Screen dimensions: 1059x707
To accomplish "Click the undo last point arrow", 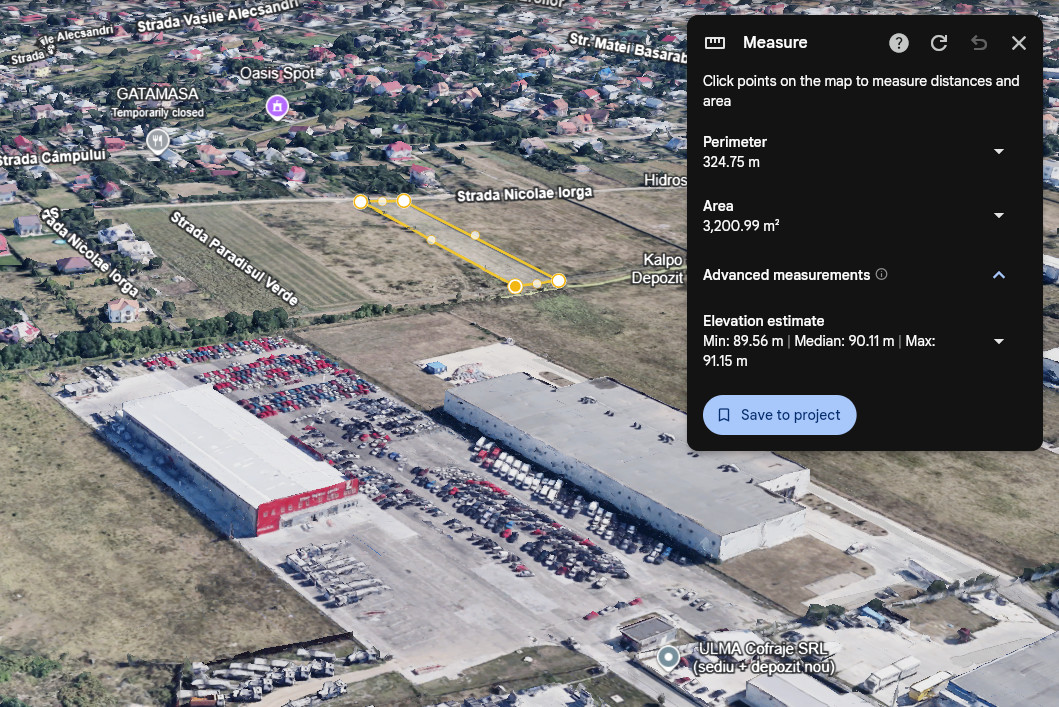I will pyautogui.click(x=979, y=43).
